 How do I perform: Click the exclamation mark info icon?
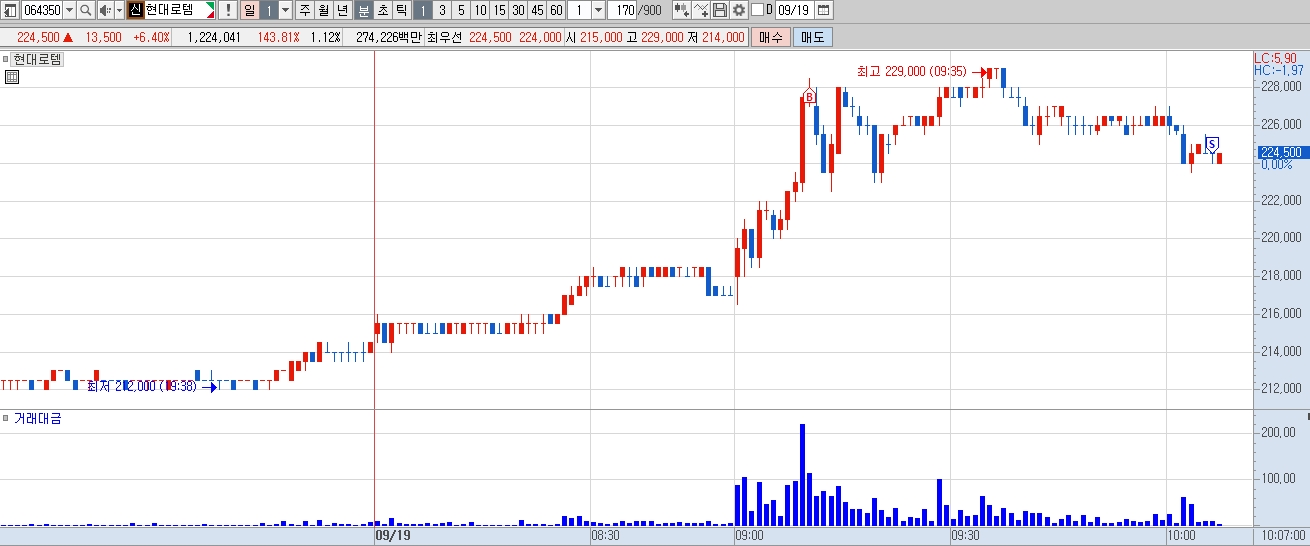[x=228, y=10]
